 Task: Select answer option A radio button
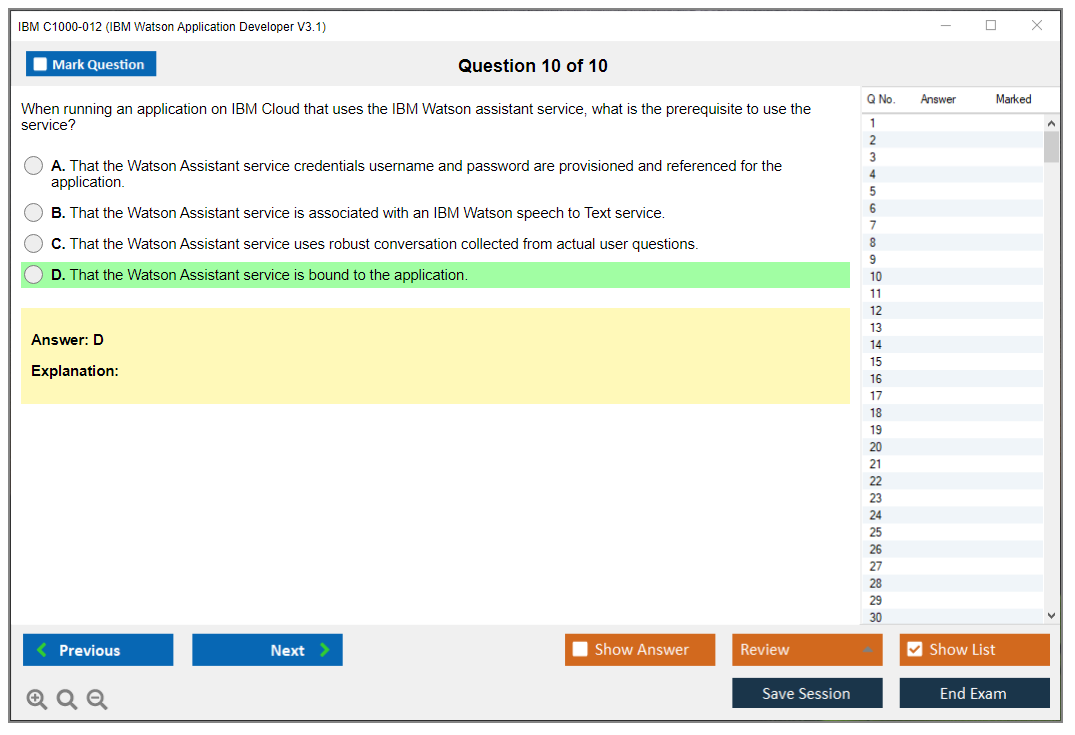coord(34,166)
